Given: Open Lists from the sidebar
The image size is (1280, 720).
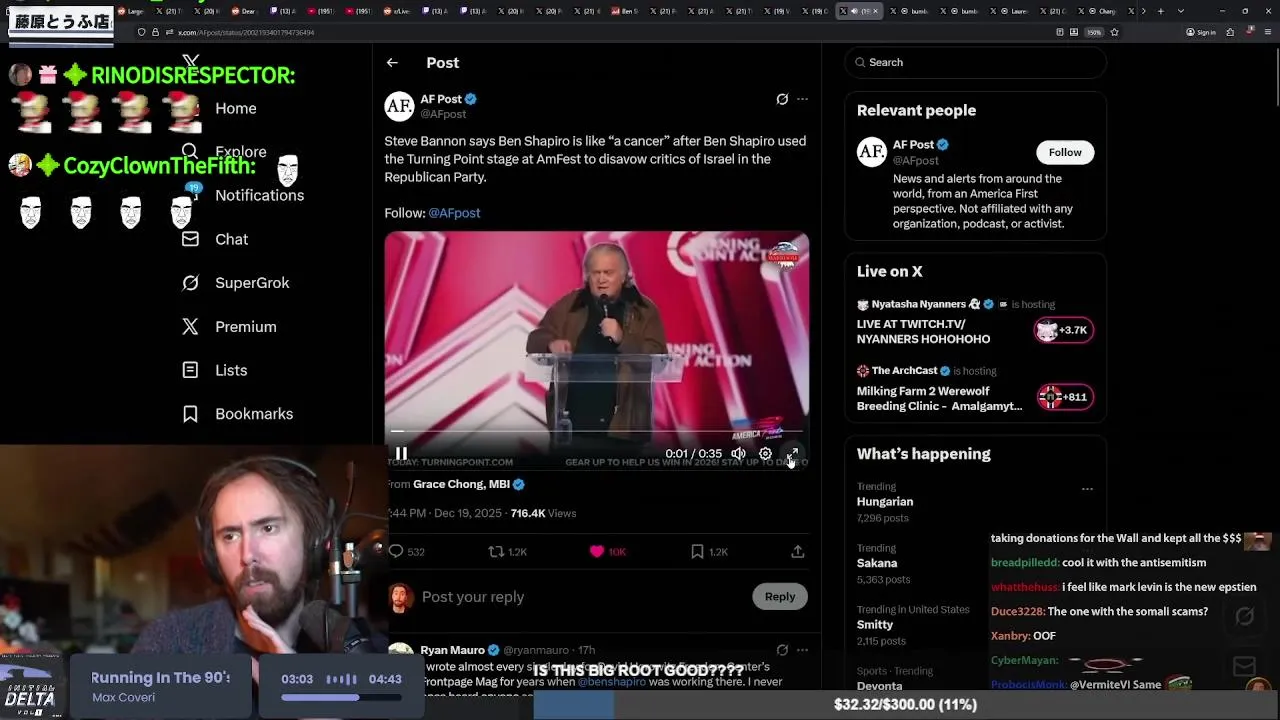Looking at the screenshot, I should click(215, 370).
